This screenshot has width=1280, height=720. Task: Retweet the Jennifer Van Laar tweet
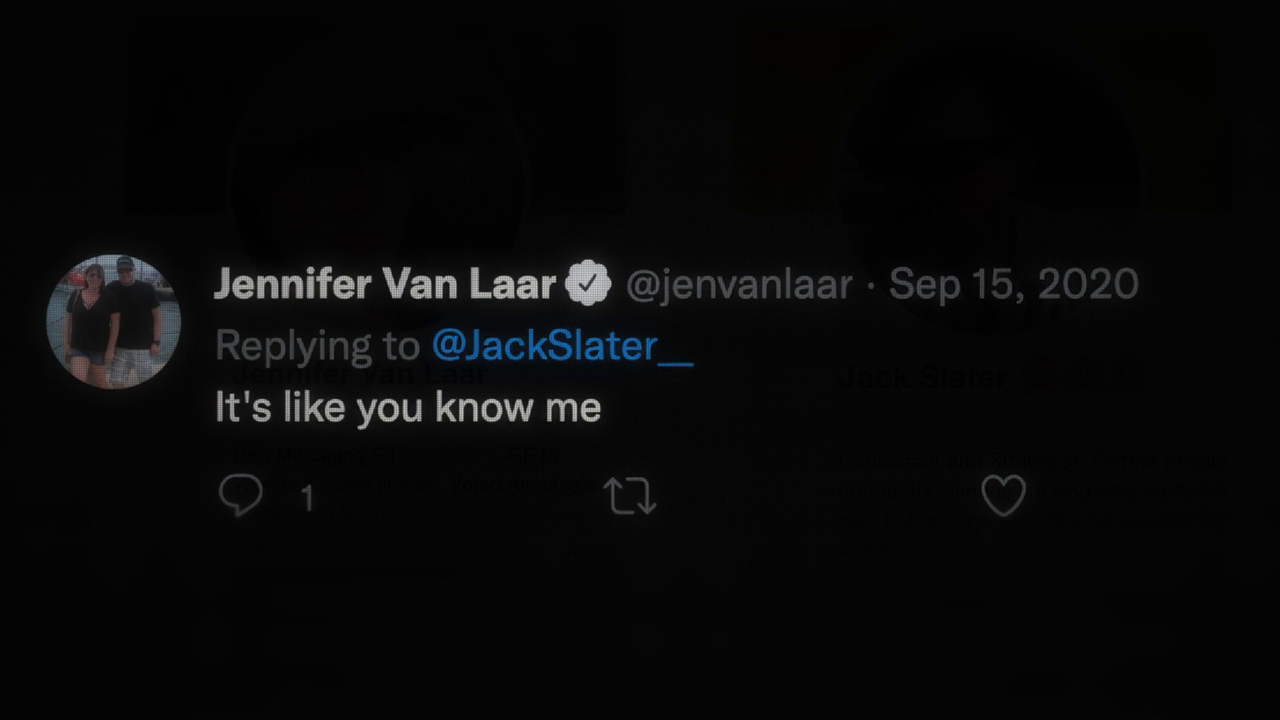(x=630, y=496)
